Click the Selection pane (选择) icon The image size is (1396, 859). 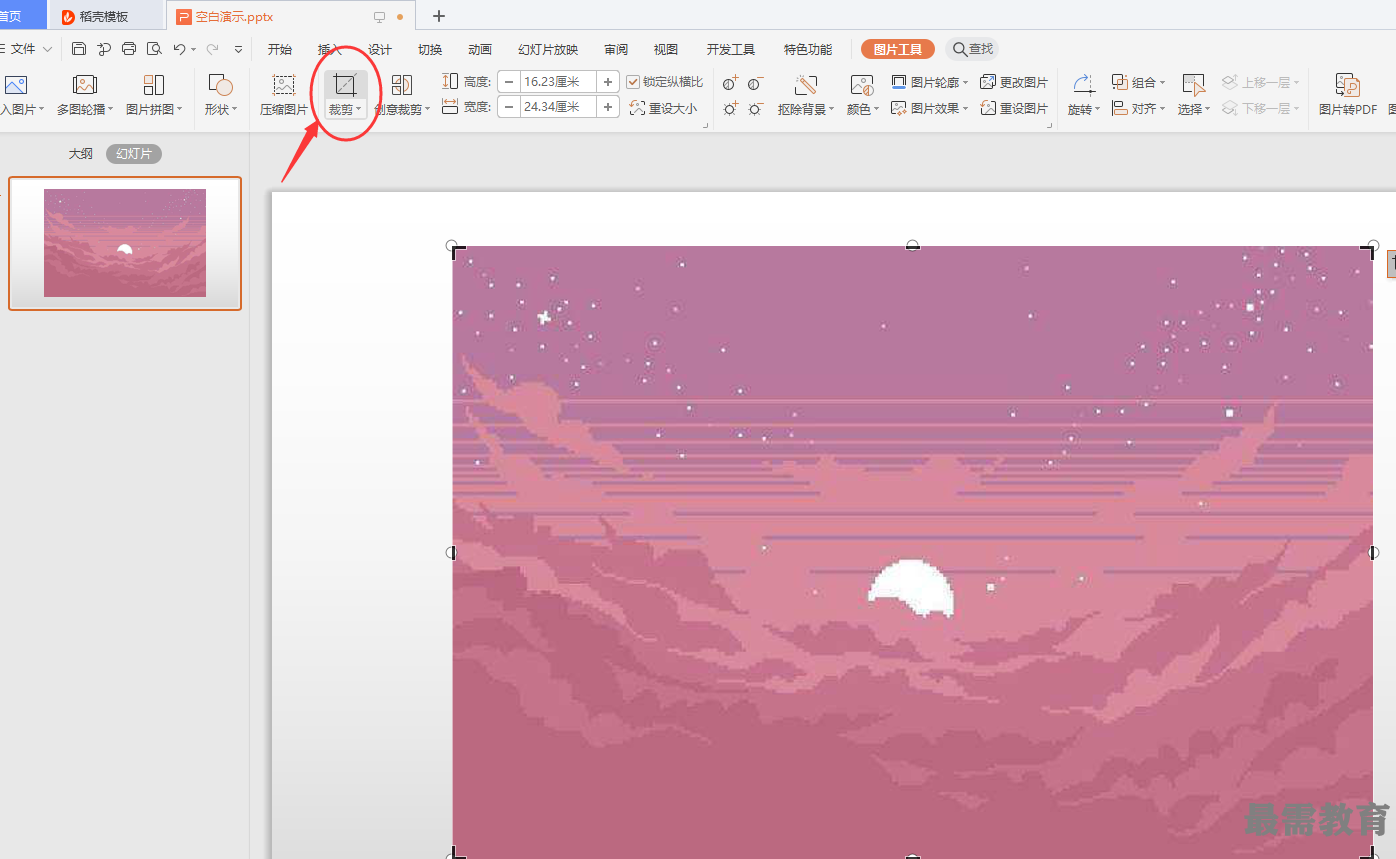pos(1193,85)
